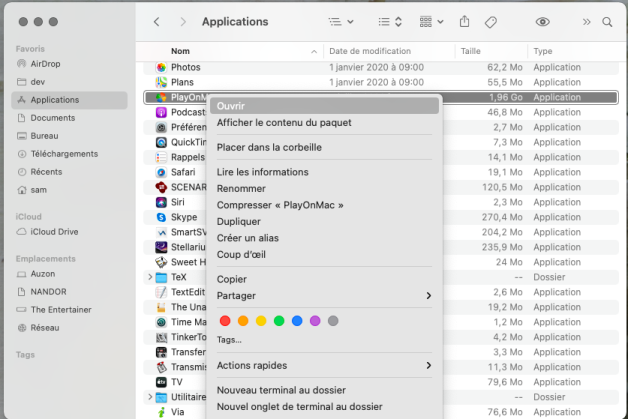
Task: Apply the red tag color
Action: [x=225, y=321]
